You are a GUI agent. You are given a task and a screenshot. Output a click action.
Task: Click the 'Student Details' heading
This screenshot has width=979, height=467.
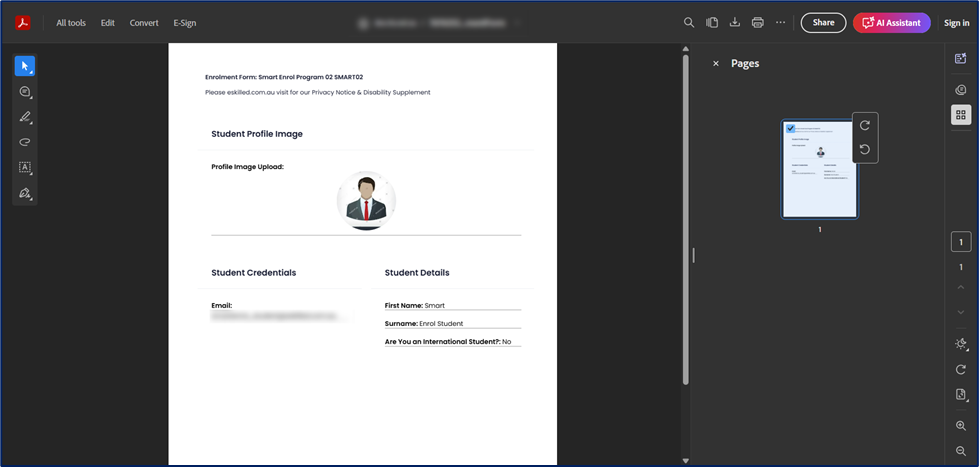pos(417,273)
